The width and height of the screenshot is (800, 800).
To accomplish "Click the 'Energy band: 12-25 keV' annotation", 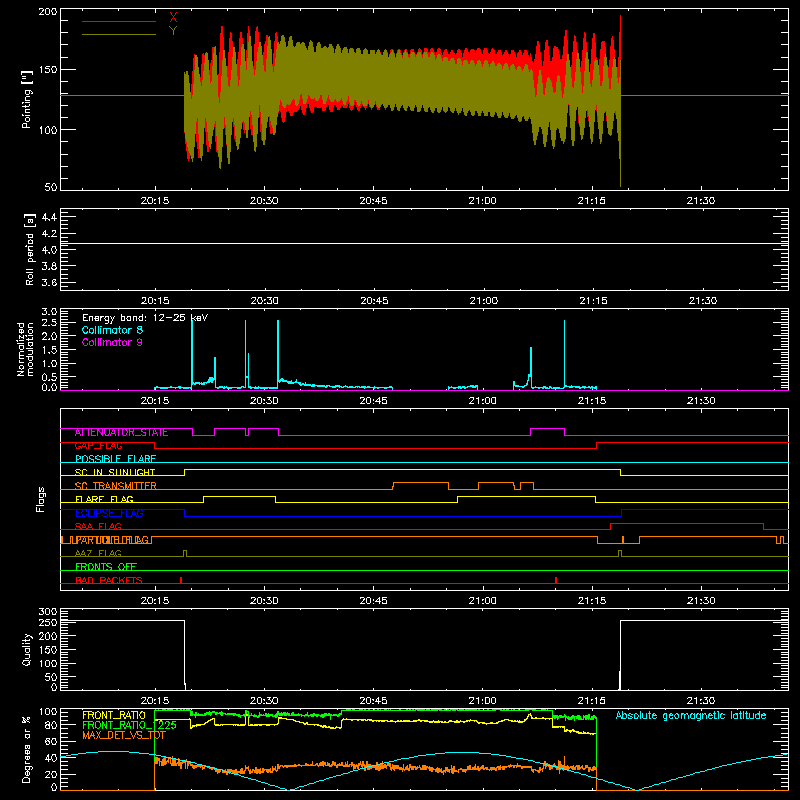I will (145, 318).
